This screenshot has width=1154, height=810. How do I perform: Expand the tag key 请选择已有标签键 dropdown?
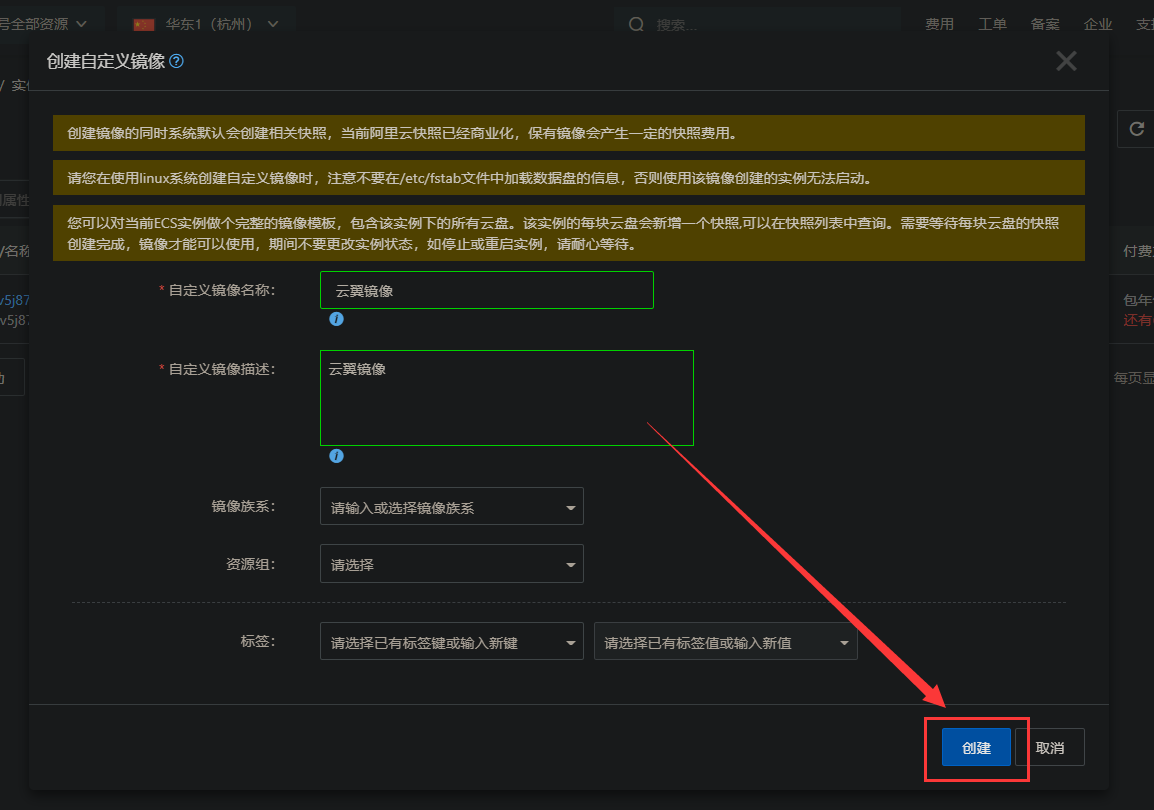451,642
